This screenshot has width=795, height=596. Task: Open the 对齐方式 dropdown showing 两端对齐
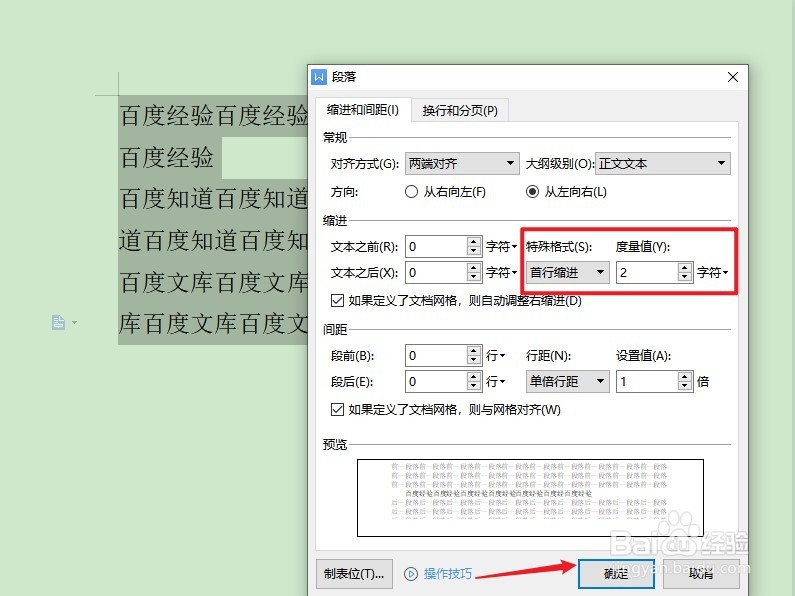462,164
